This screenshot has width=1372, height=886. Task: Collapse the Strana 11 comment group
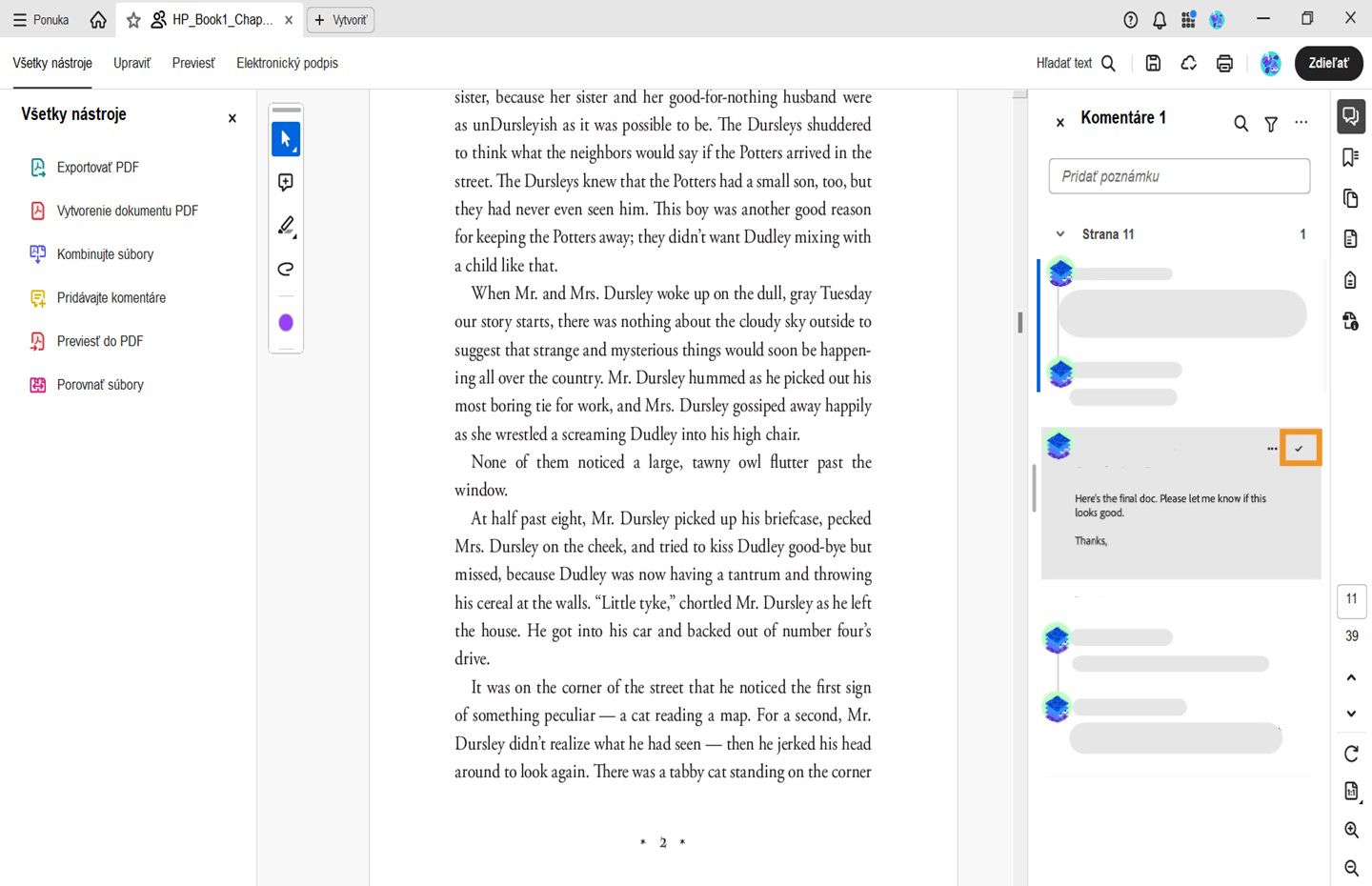click(1060, 234)
